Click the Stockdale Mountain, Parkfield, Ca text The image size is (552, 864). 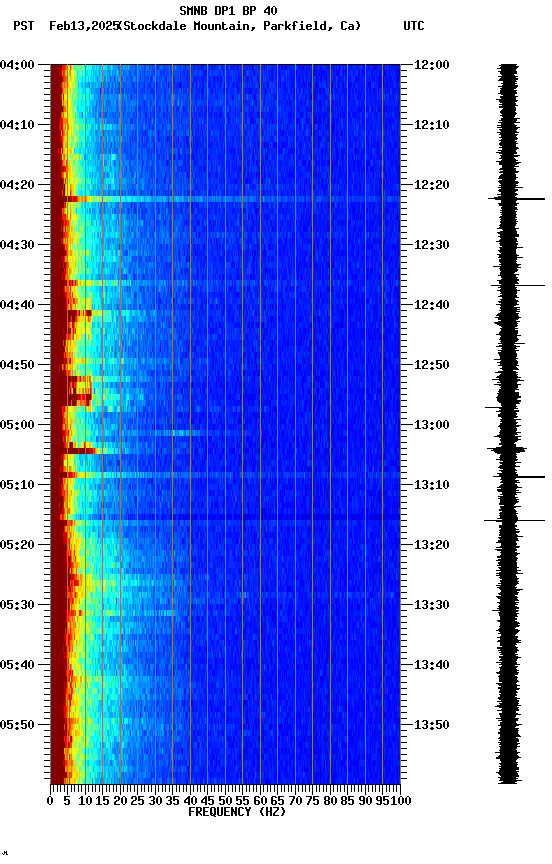pyautogui.click(x=240, y=26)
